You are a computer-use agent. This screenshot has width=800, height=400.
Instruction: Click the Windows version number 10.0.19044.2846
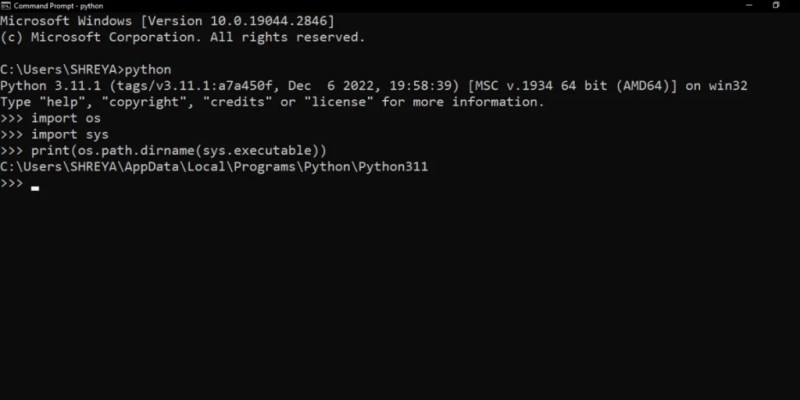point(268,21)
